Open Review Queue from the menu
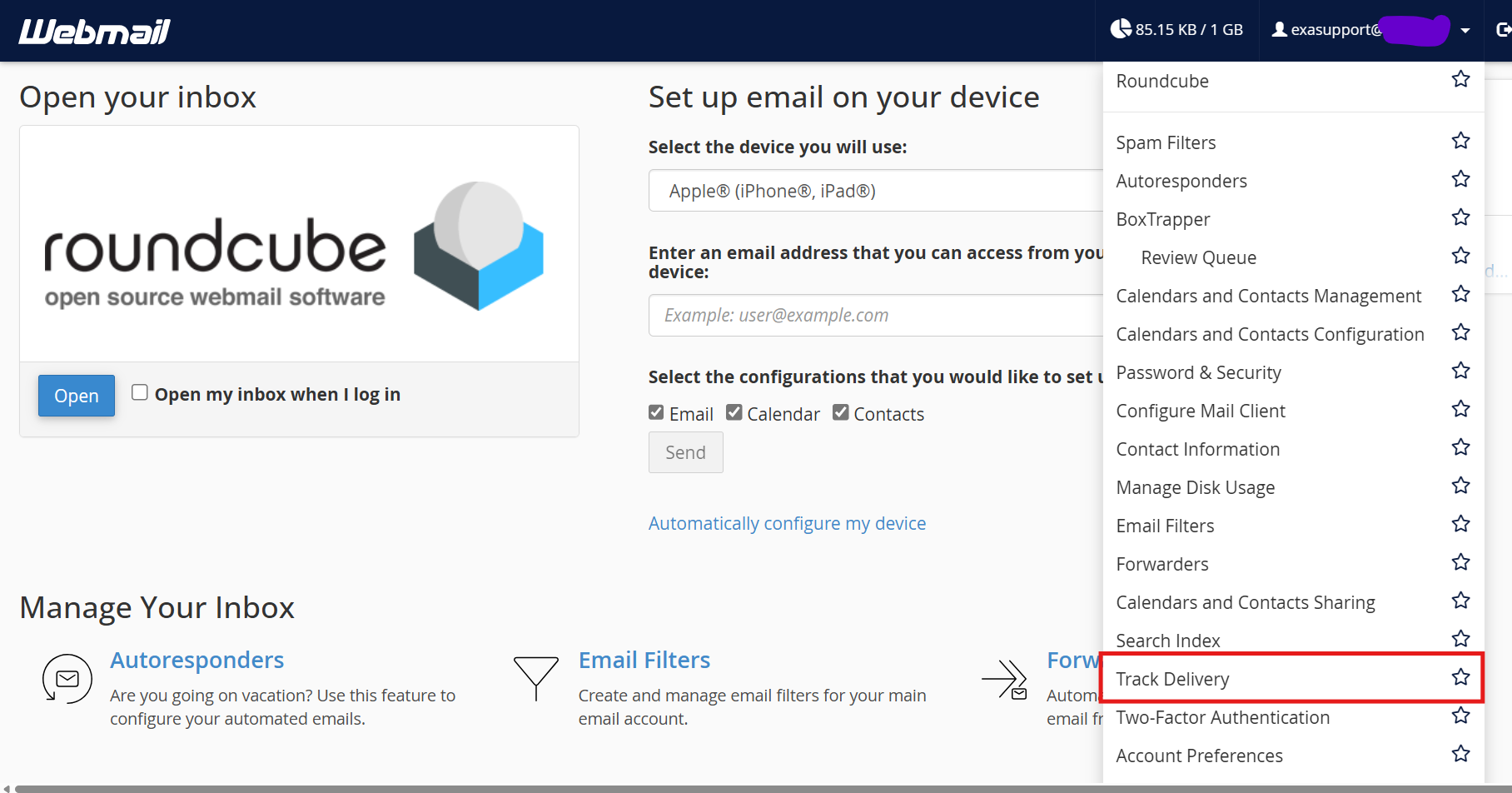This screenshot has width=1512, height=793. pos(1199,257)
